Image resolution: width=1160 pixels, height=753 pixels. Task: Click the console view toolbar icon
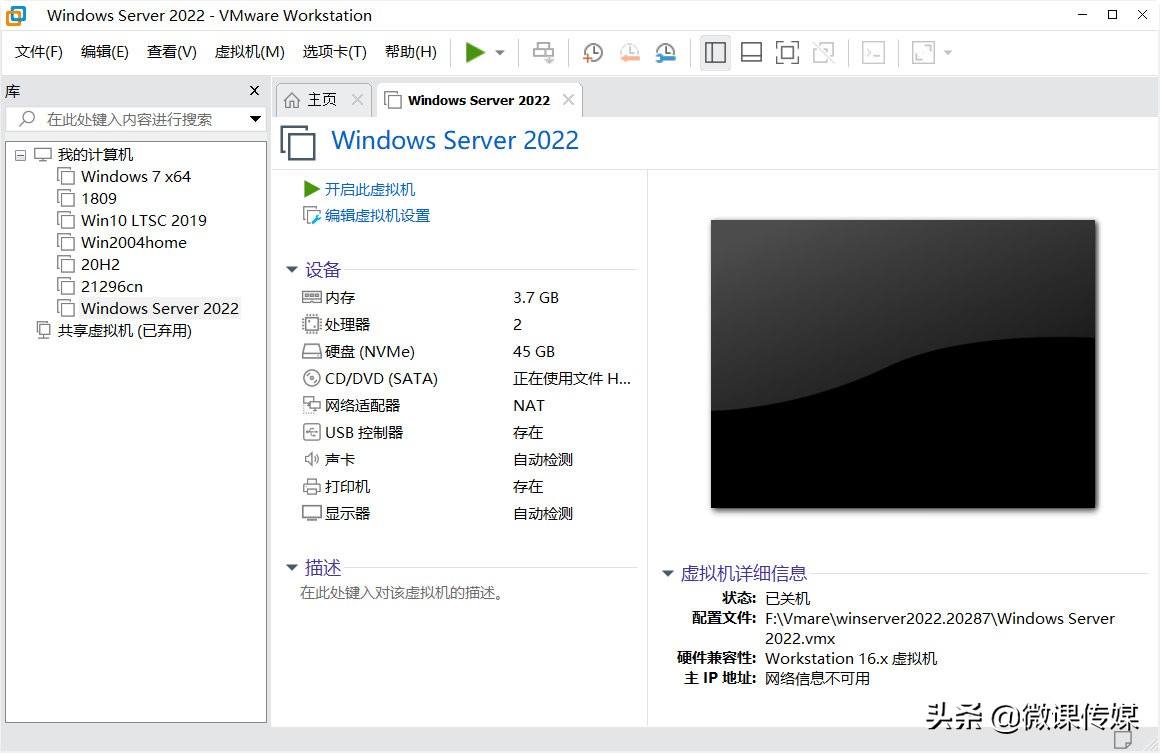coord(874,53)
